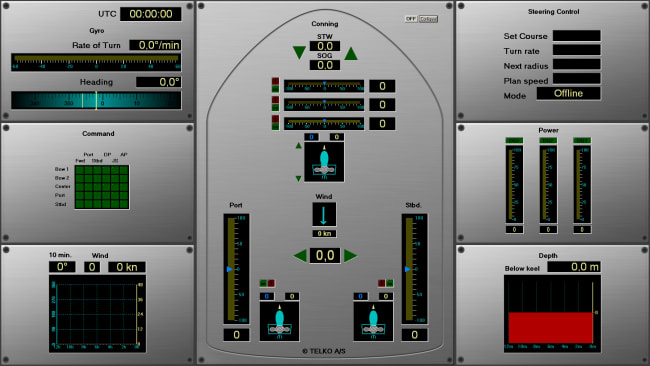Click the Heading 0,0° readout
650x366 pixels.
click(158, 82)
